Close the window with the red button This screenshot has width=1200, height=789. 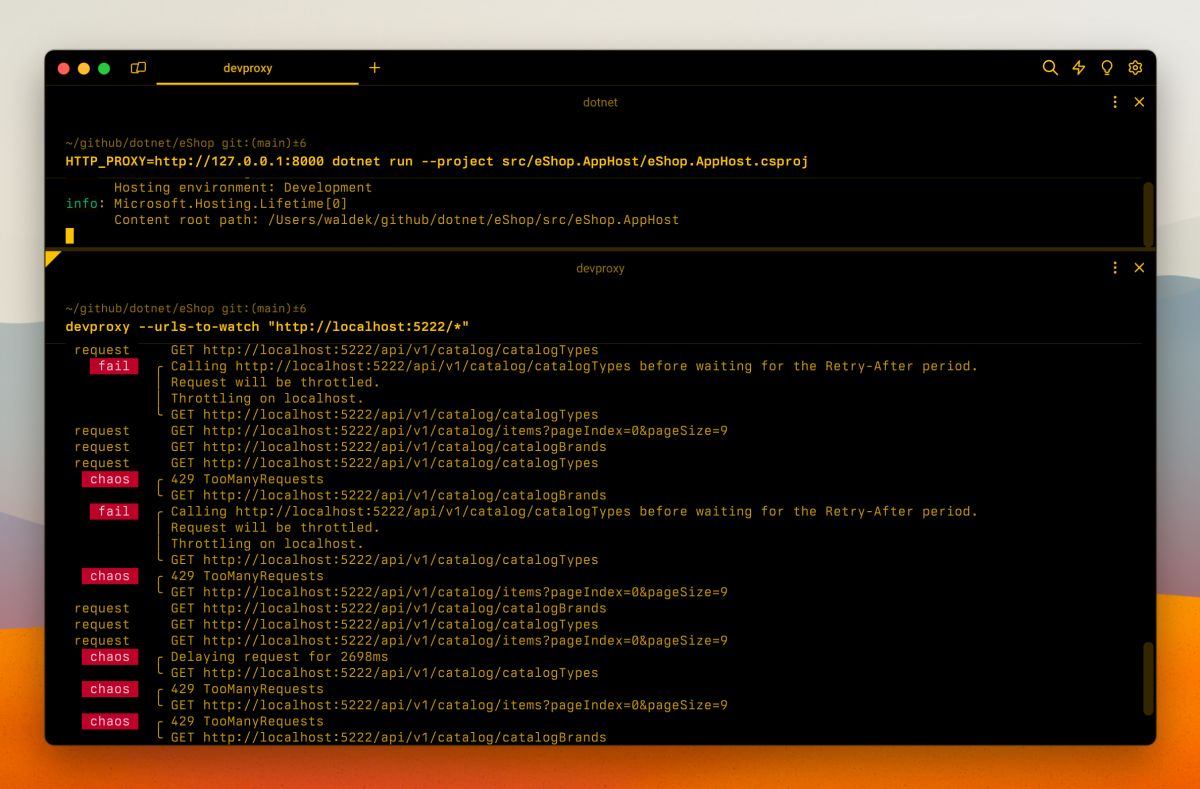pyautogui.click(x=64, y=68)
